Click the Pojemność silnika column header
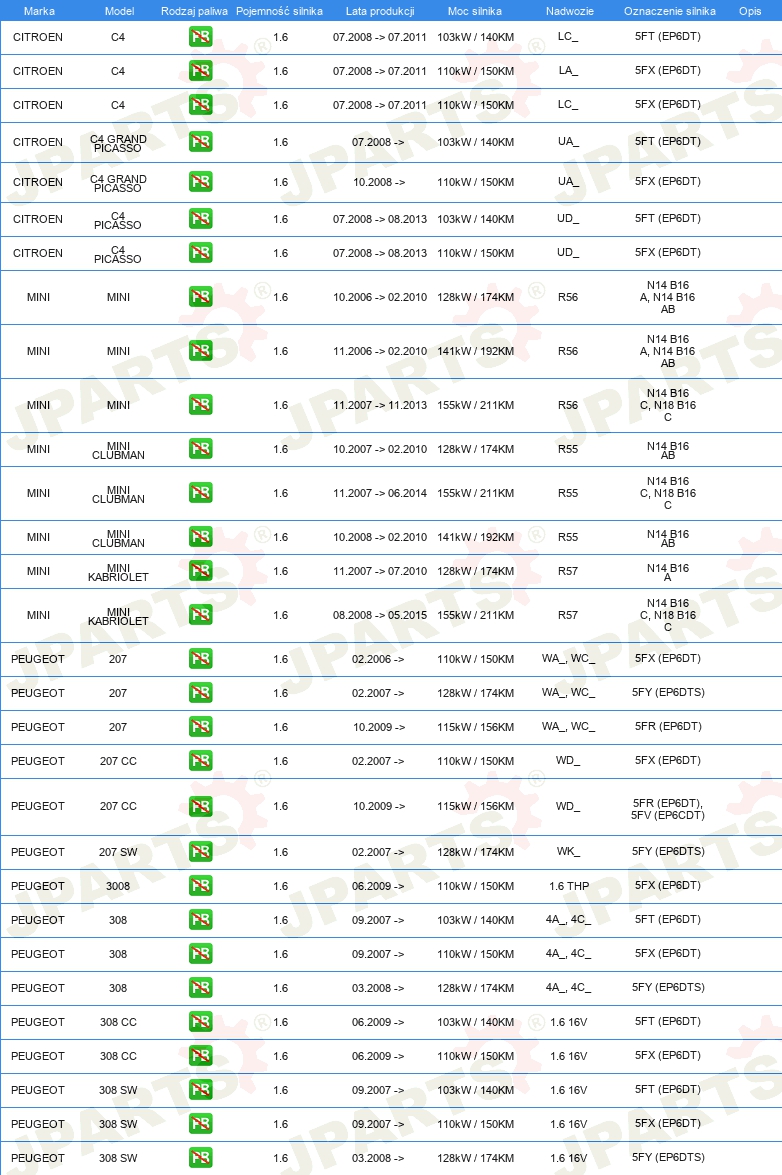Image resolution: width=782 pixels, height=1175 pixels. tap(279, 11)
